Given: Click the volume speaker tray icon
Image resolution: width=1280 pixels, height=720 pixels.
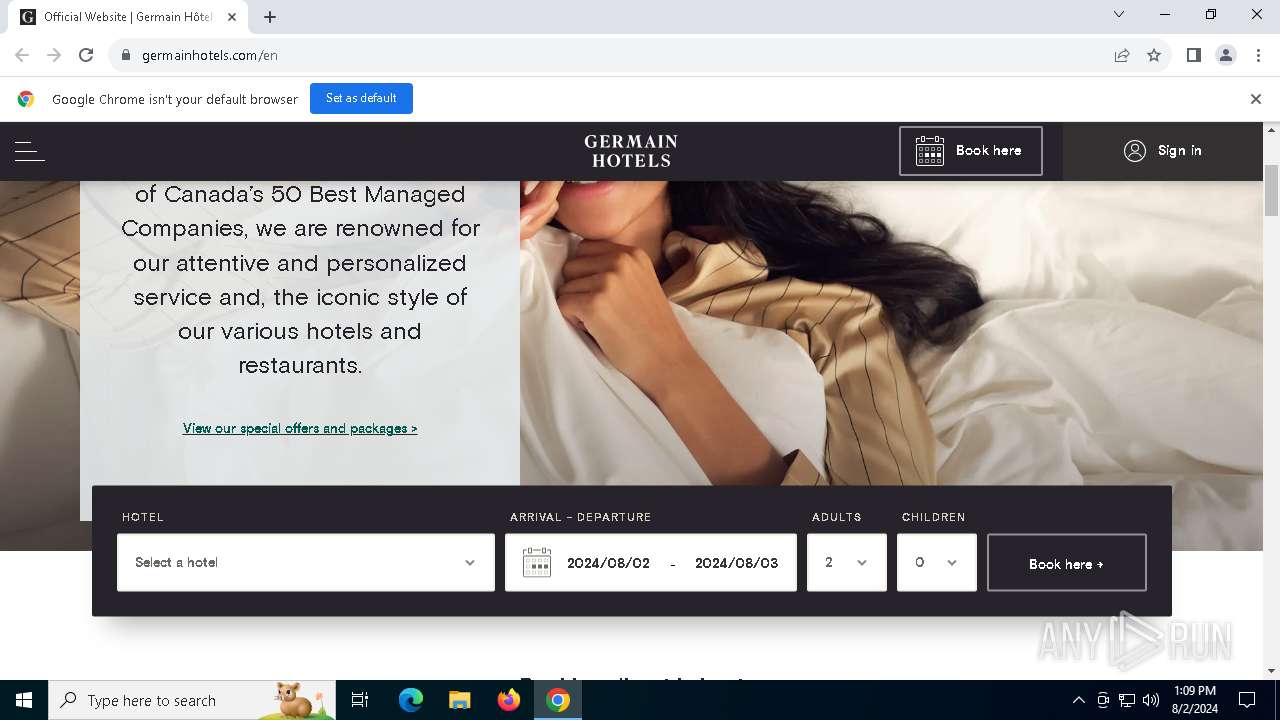Looking at the screenshot, I should click(x=1151, y=700).
